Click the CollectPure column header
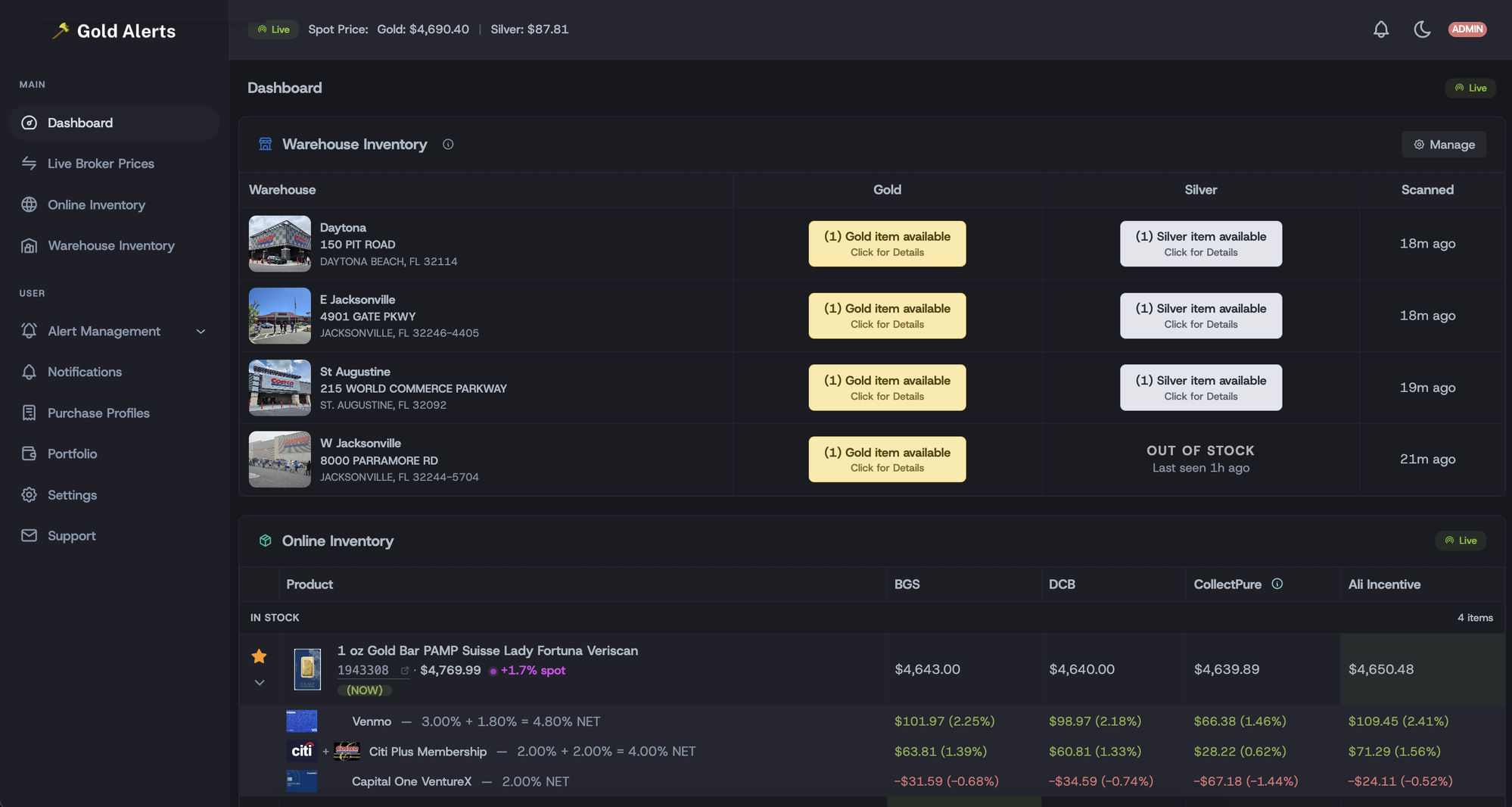This screenshot has height=807, width=1512. pos(1227,584)
